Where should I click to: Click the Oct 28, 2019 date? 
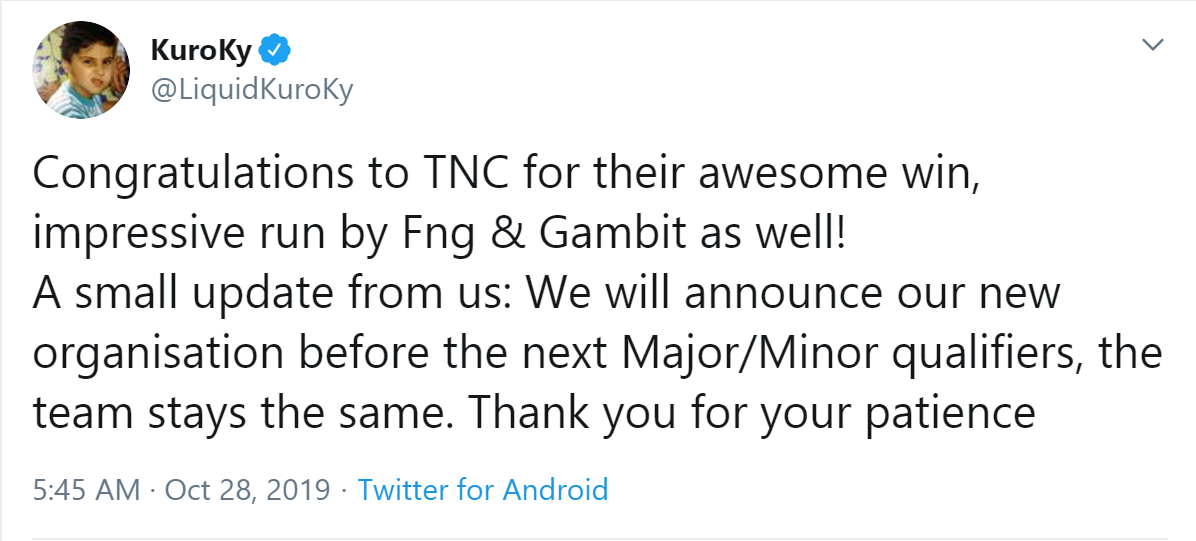(247, 490)
